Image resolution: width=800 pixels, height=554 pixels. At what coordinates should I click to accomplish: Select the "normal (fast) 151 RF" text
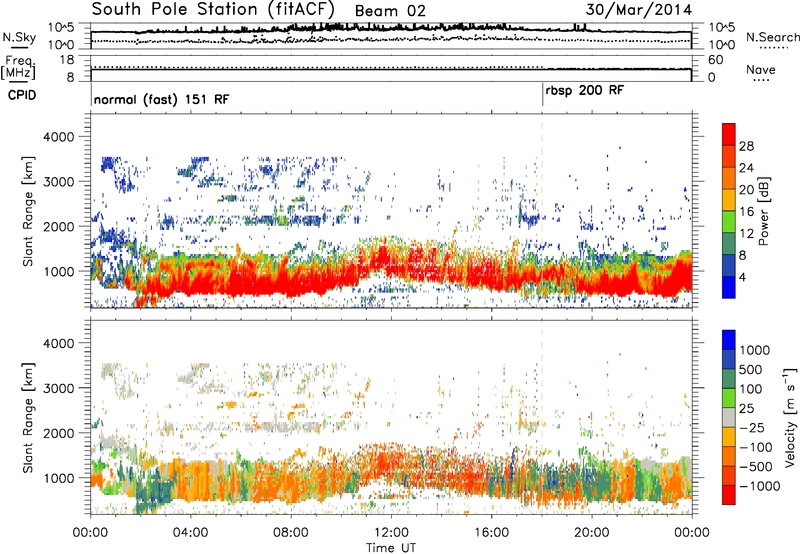161,99
